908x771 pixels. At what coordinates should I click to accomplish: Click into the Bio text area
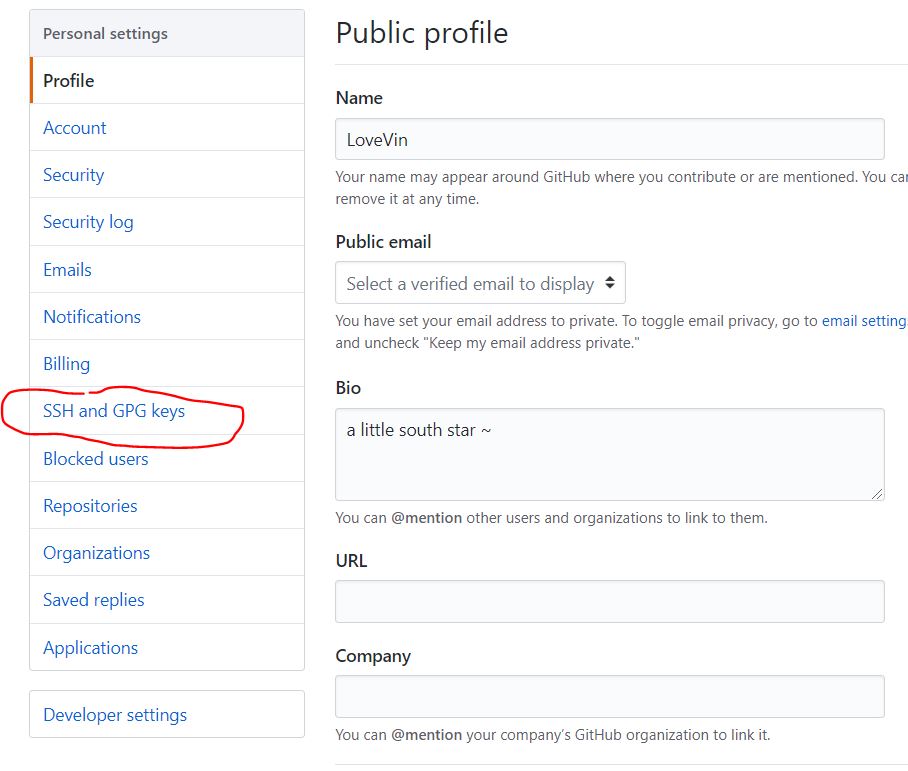point(609,454)
